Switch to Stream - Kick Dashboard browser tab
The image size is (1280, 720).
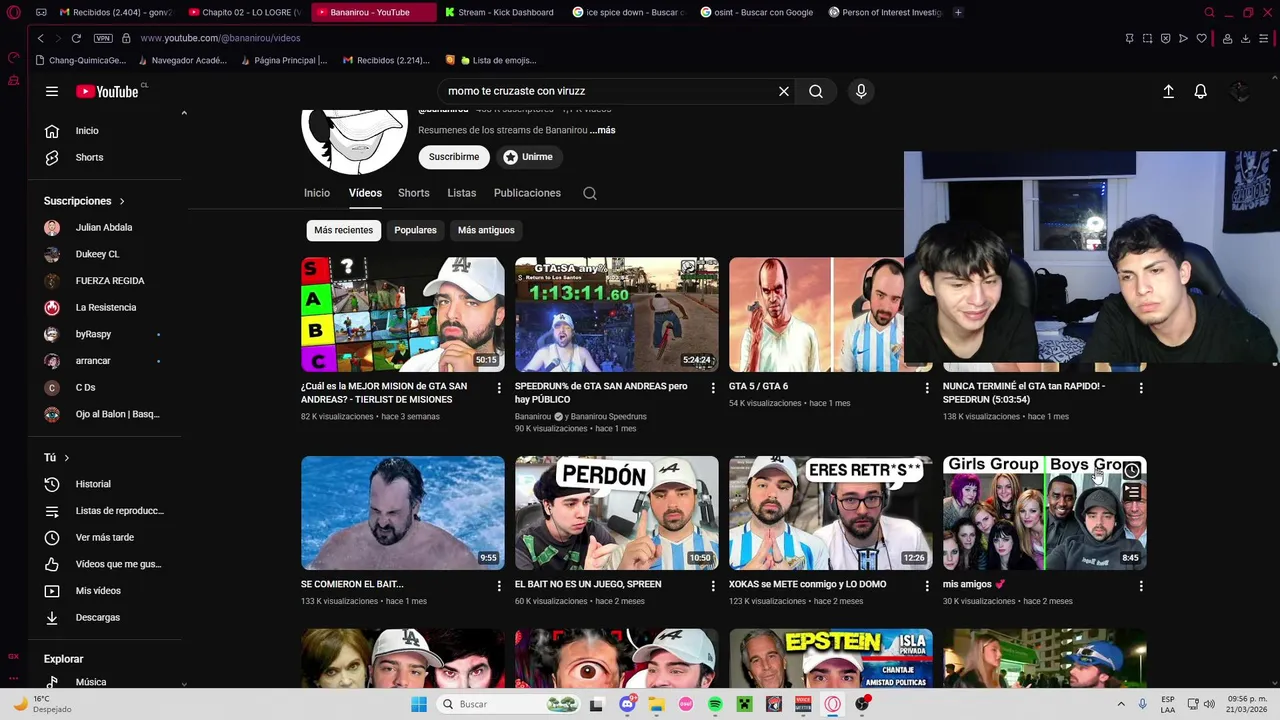pos(499,12)
